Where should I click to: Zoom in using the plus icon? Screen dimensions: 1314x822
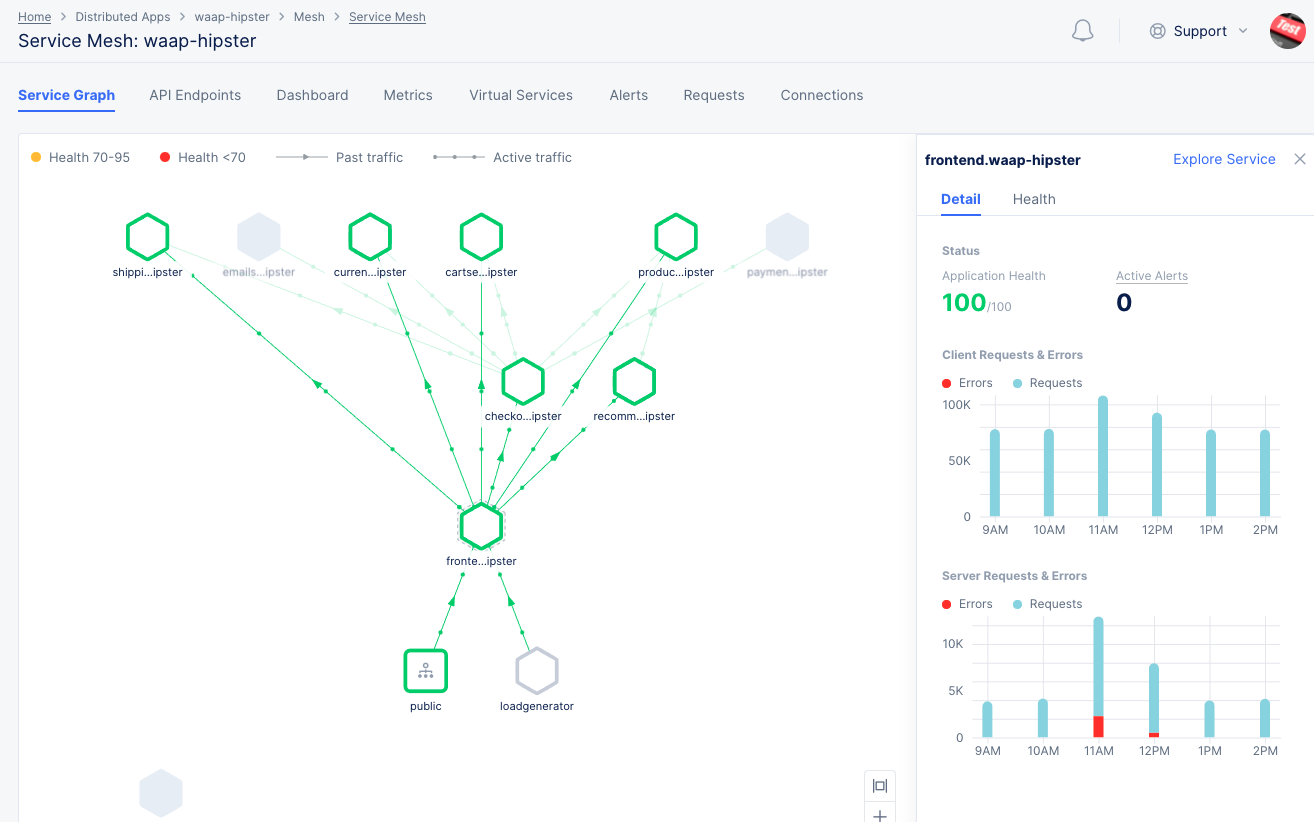coord(879,816)
